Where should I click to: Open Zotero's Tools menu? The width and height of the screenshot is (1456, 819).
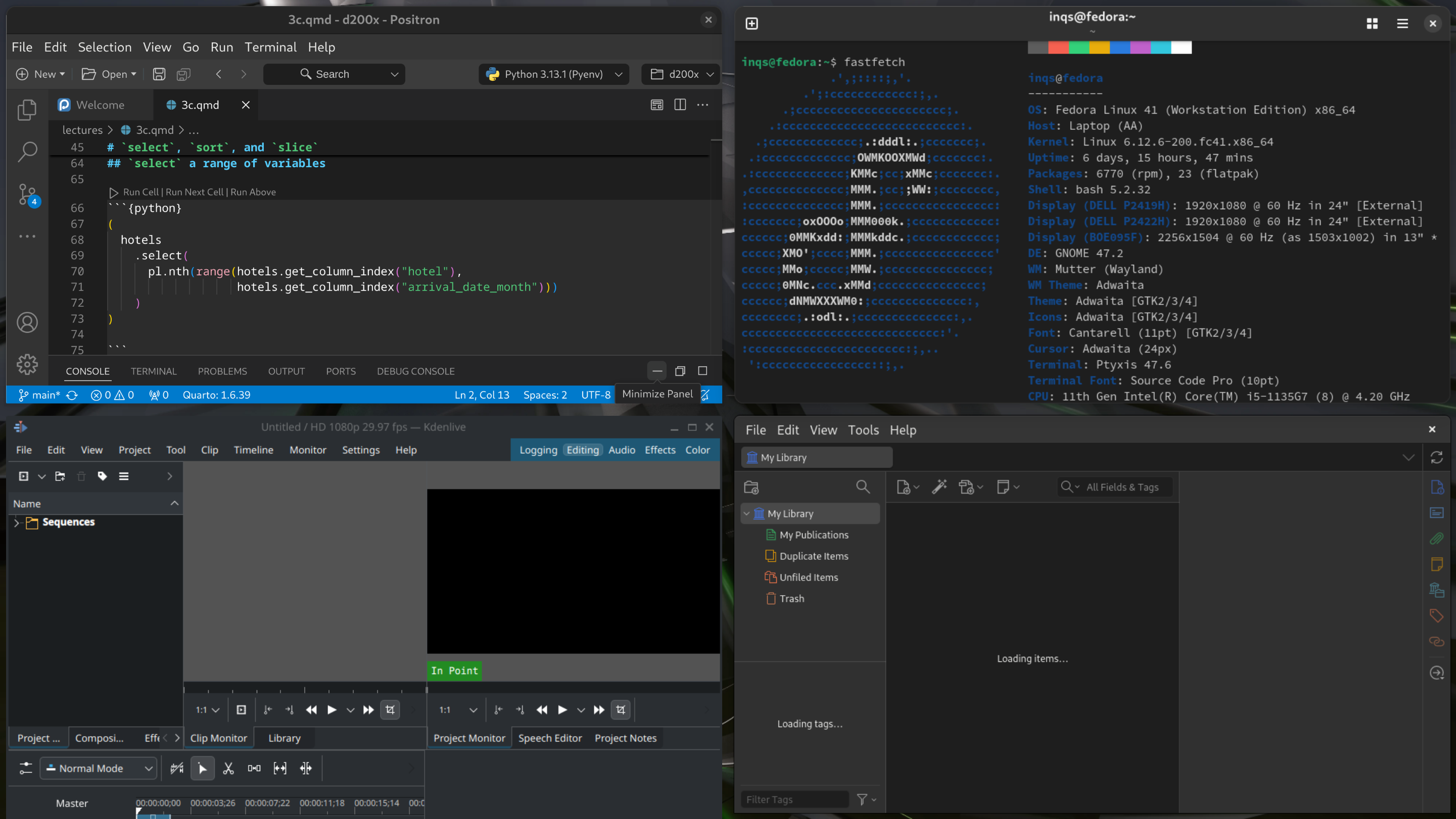tap(863, 430)
